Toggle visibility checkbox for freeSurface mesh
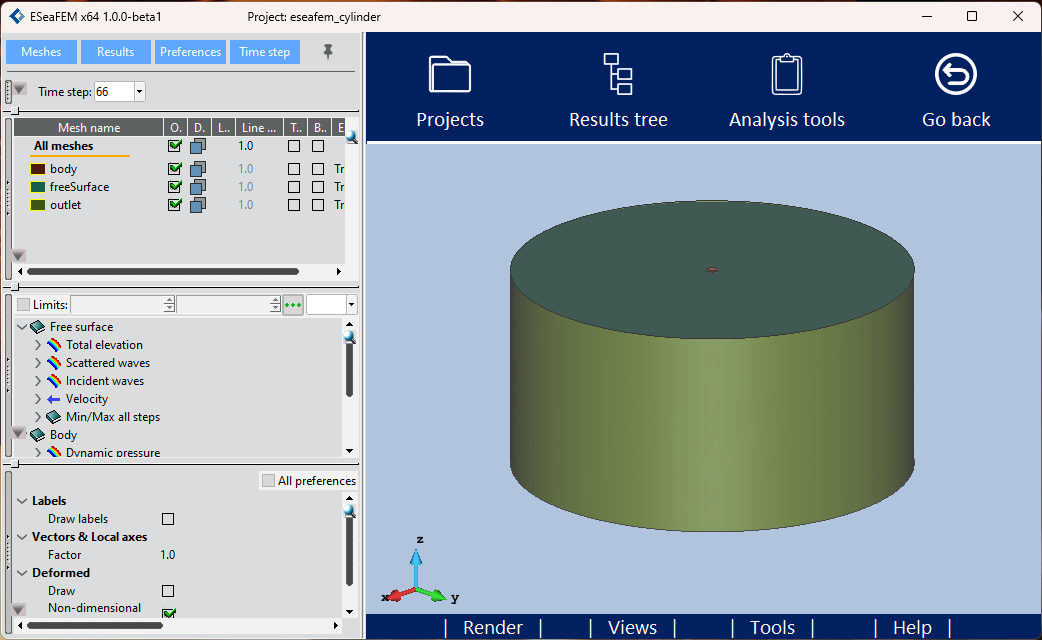Viewport: 1042px width, 640px height. pyautogui.click(x=175, y=187)
